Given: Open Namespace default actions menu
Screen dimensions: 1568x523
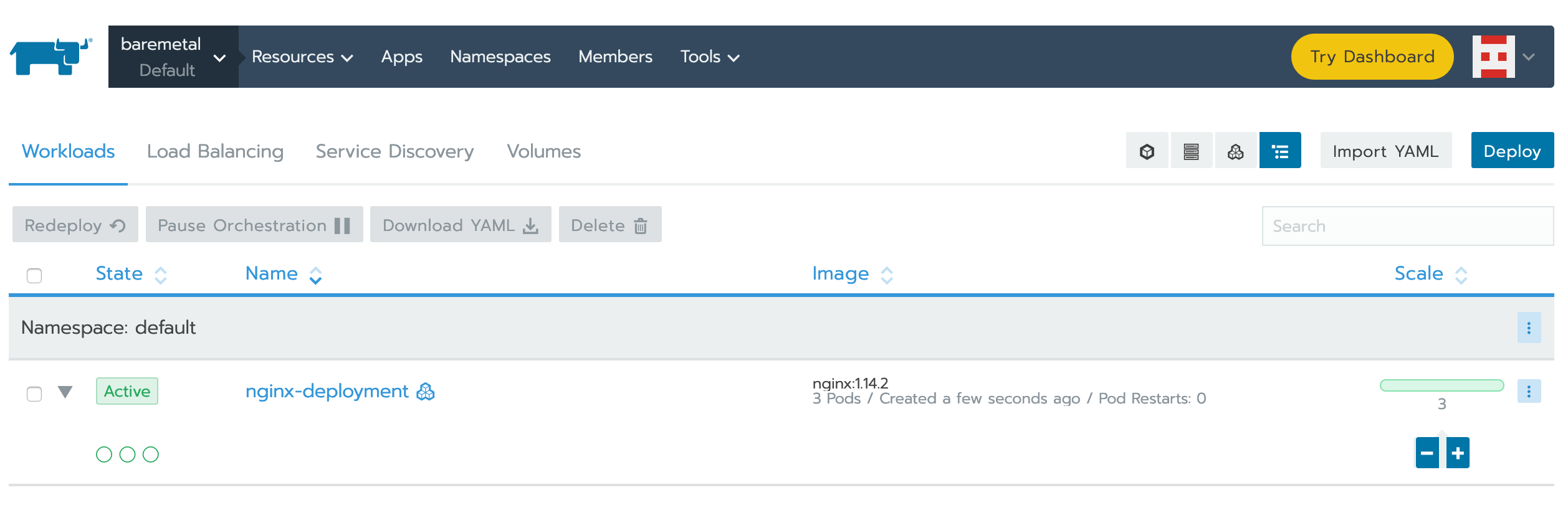Looking at the screenshot, I should point(1529,327).
